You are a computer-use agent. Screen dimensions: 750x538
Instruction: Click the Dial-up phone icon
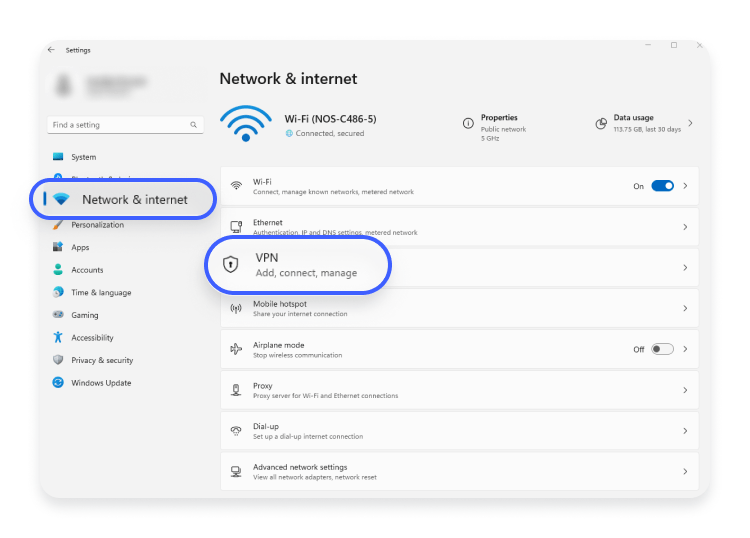click(x=236, y=431)
